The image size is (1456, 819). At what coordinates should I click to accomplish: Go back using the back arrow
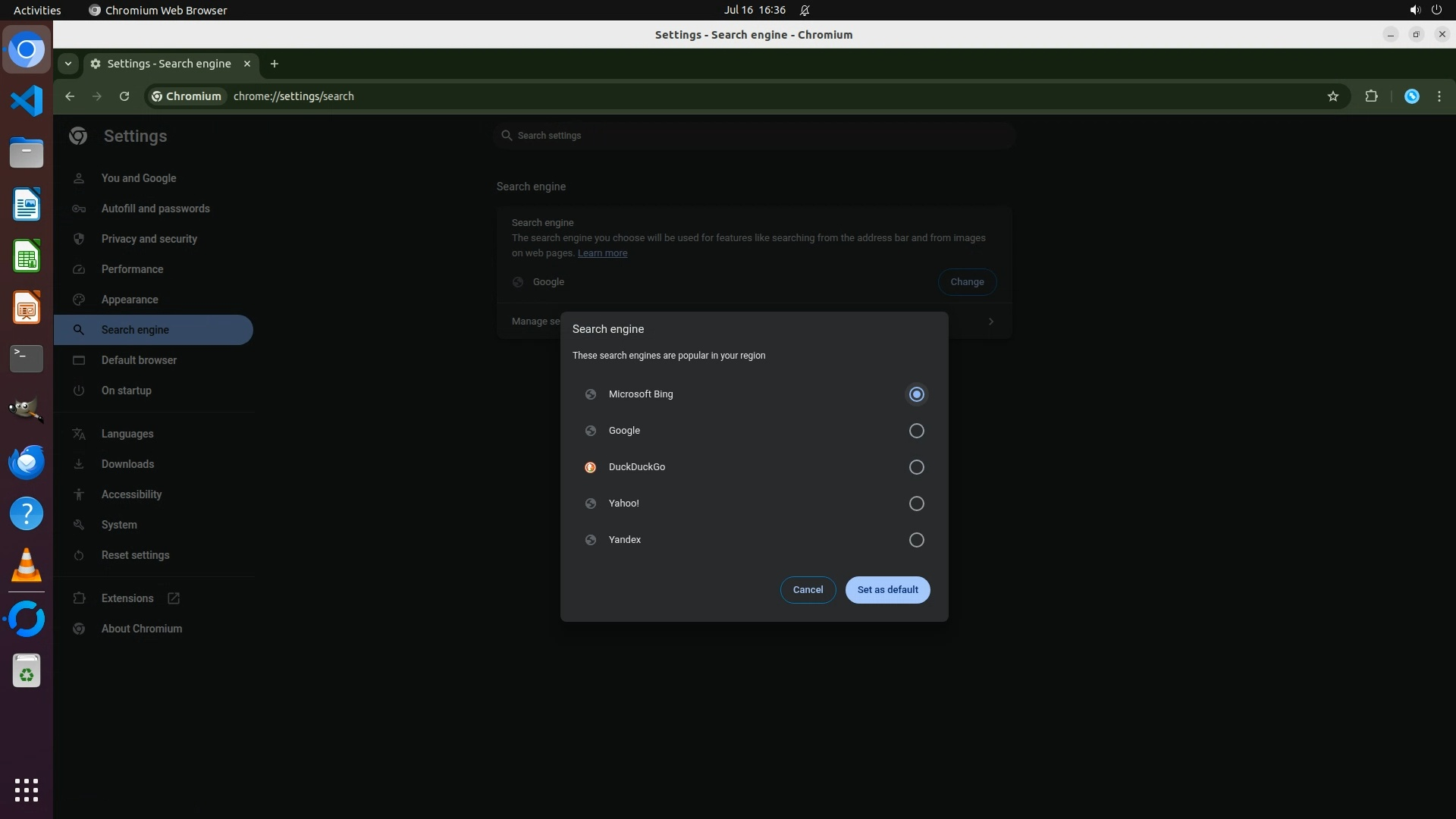coord(70,96)
